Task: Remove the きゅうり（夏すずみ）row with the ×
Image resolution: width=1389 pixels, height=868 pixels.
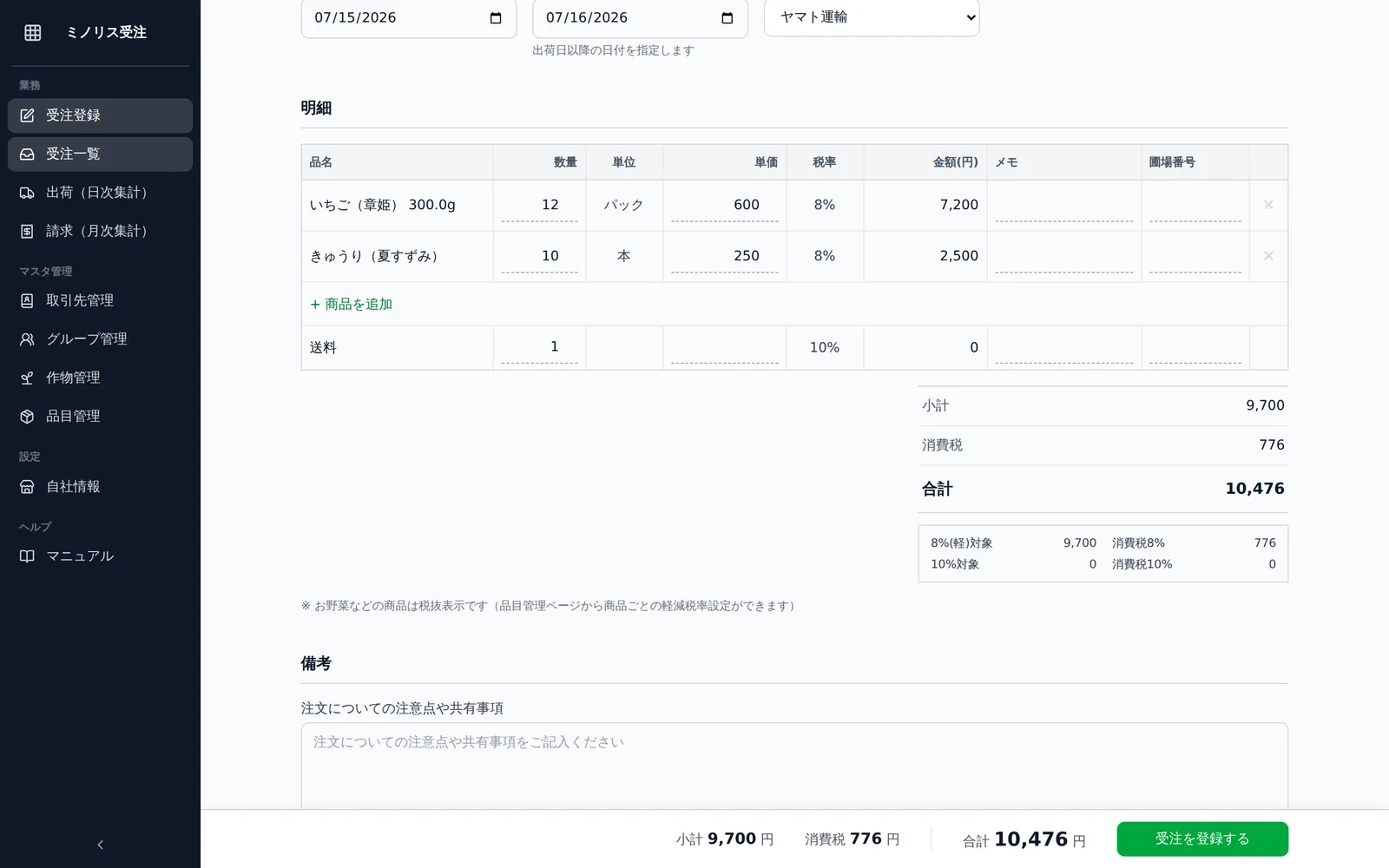Action: (1268, 256)
